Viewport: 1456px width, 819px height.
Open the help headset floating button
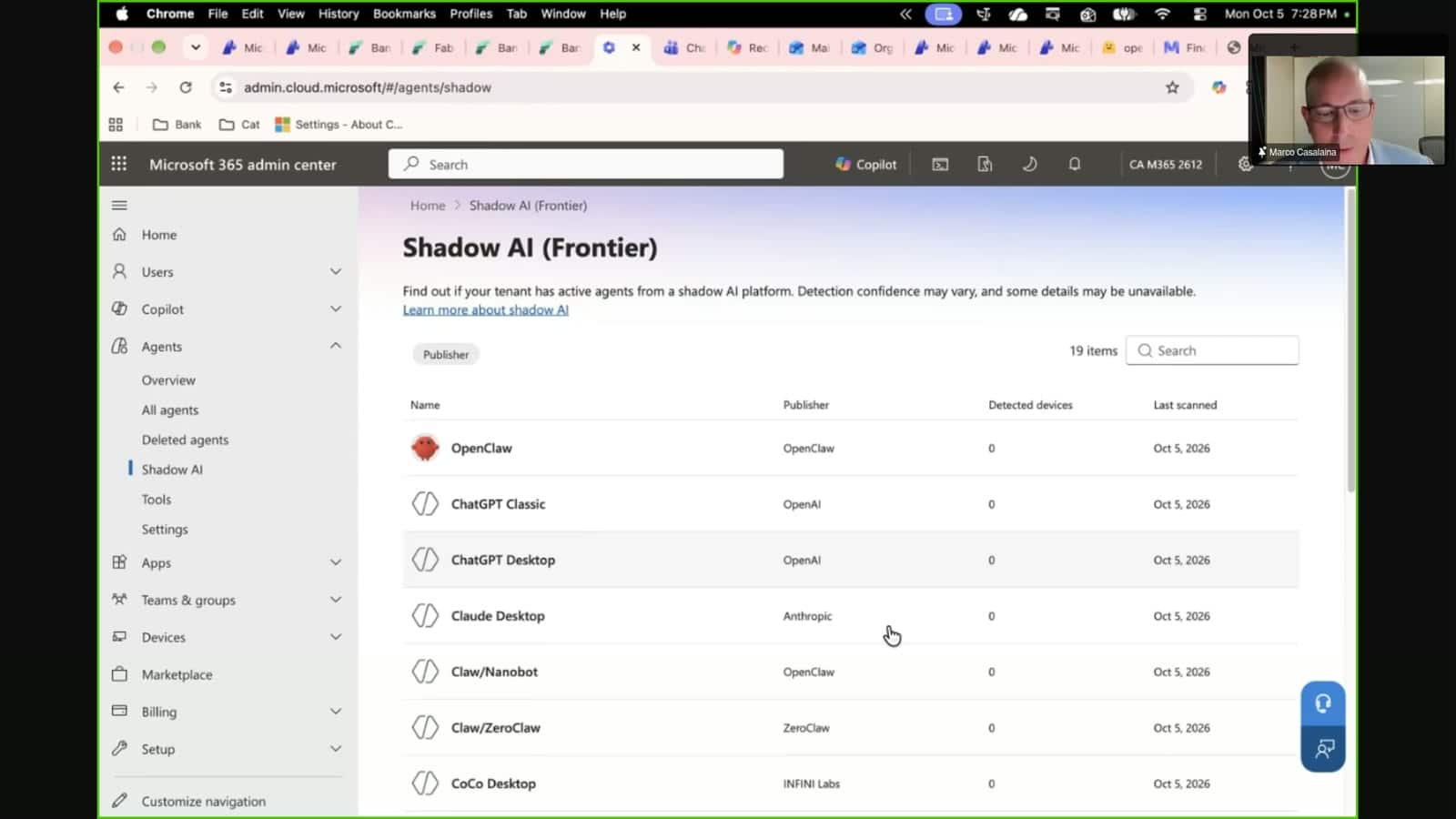click(1323, 703)
